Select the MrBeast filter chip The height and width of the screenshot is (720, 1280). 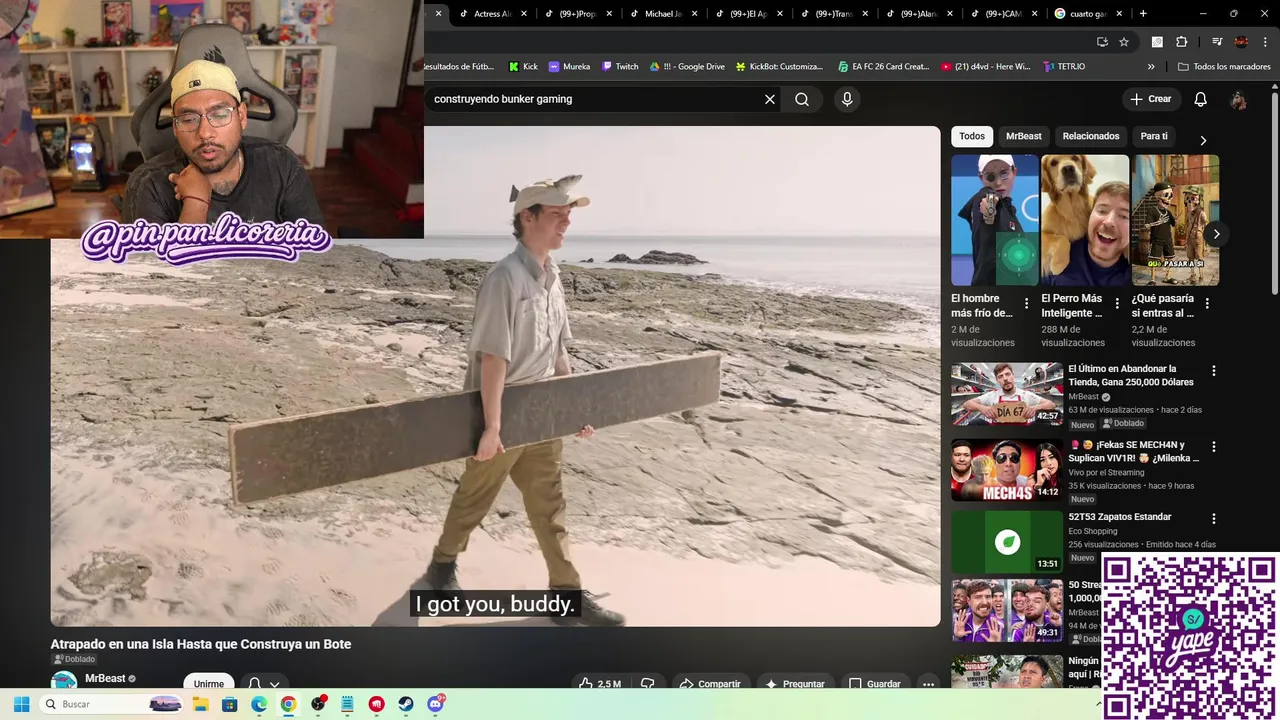1023,136
